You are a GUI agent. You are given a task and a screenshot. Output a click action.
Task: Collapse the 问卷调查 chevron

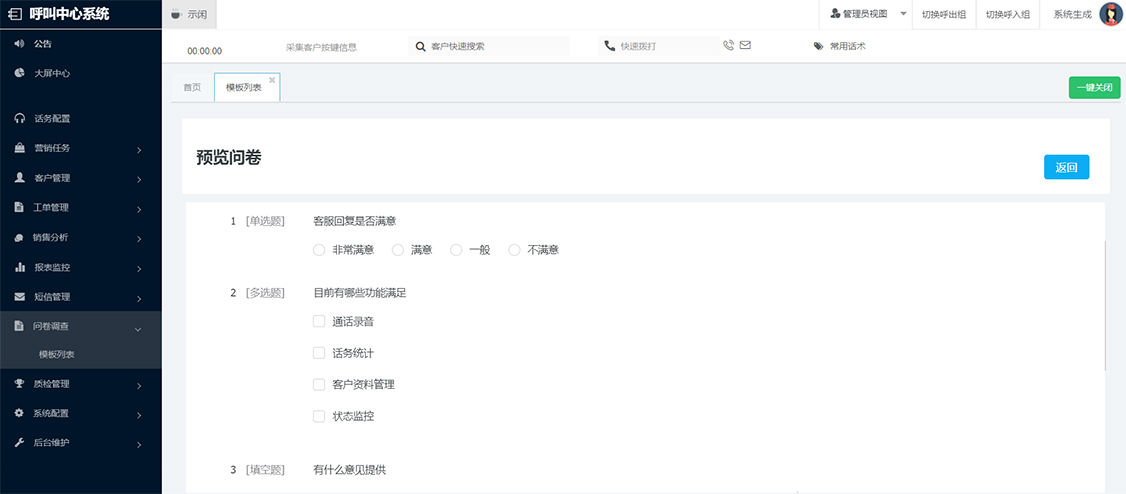tap(139, 329)
